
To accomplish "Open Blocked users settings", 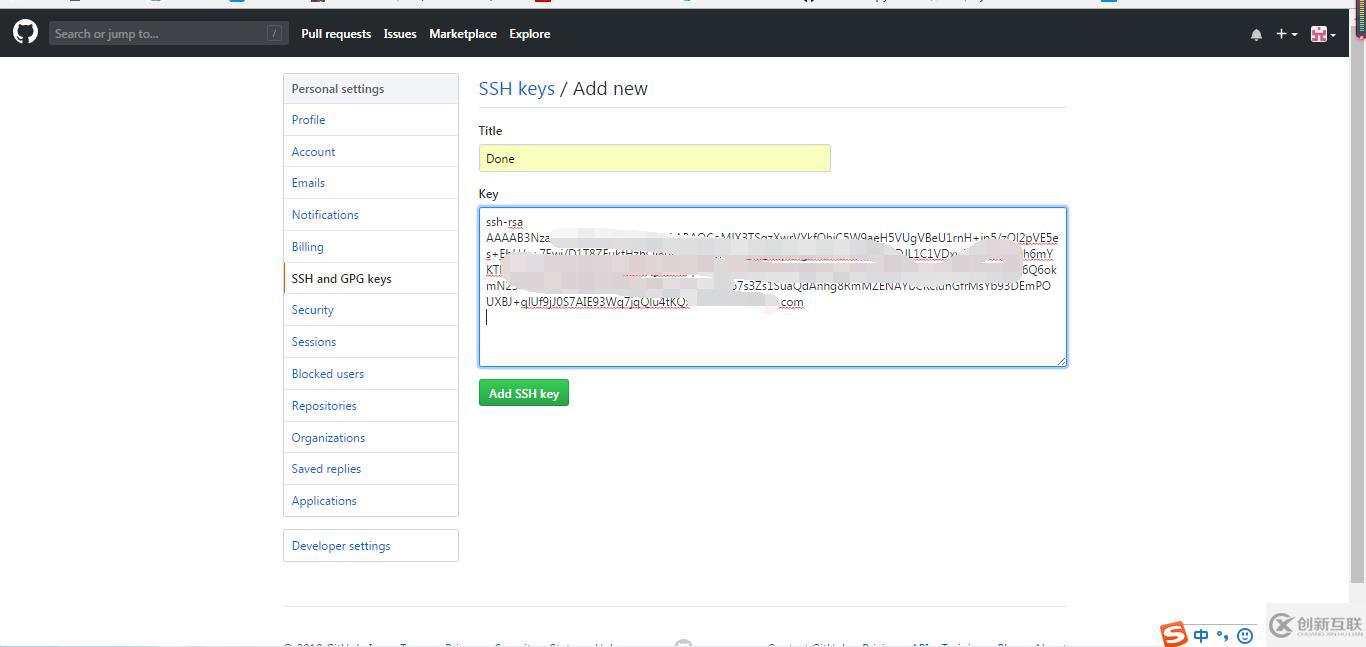I will click(371, 374).
